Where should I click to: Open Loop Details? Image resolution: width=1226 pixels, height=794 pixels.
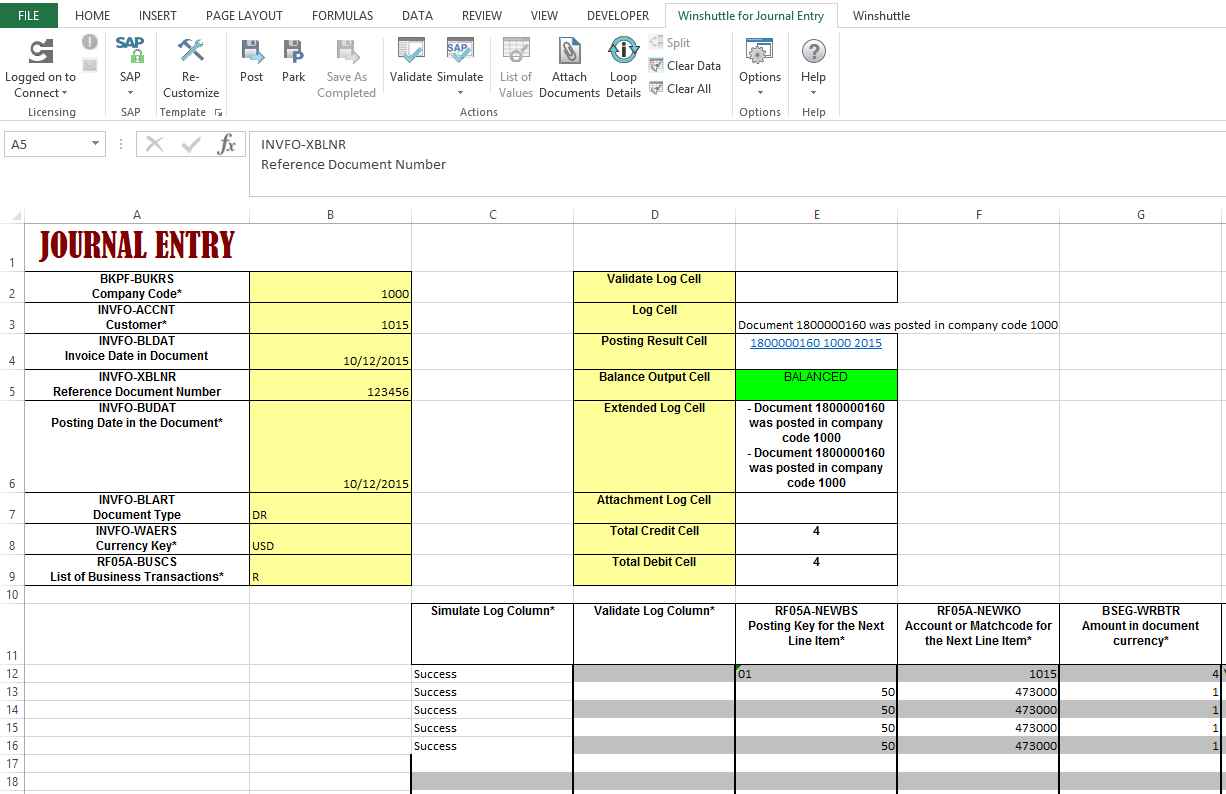[x=623, y=68]
